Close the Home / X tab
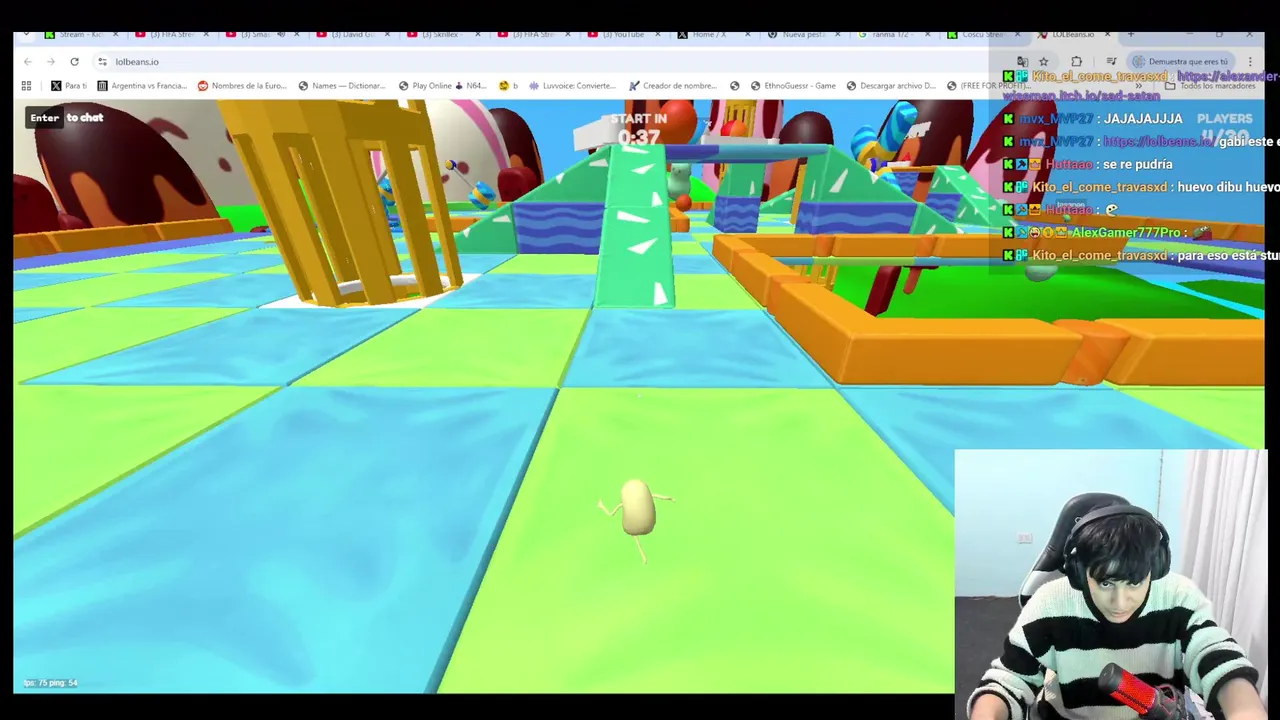Screen dimensions: 1280x720 coord(748,34)
